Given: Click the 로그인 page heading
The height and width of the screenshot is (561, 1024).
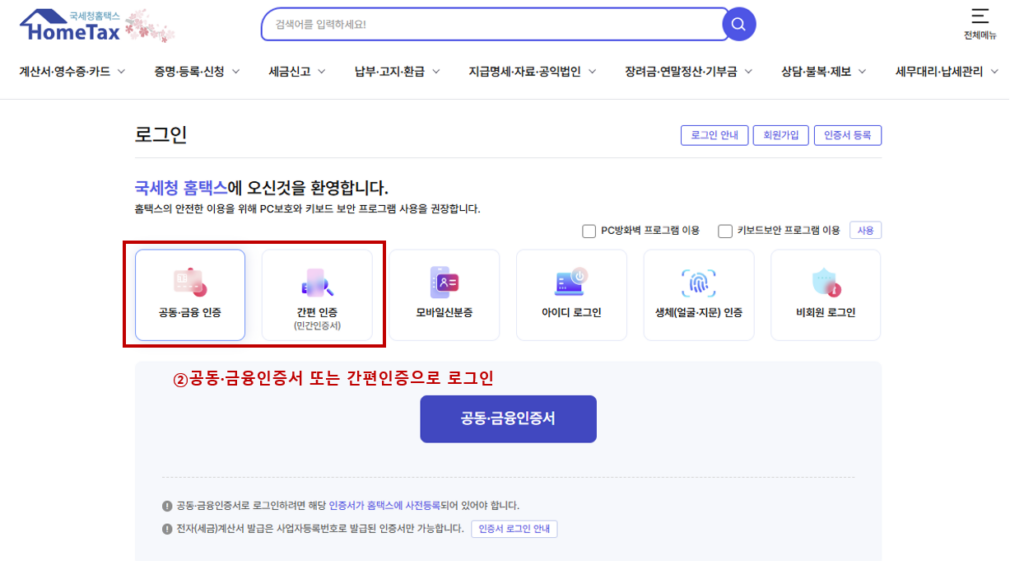Looking at the screenshot, I should point(161,135).
